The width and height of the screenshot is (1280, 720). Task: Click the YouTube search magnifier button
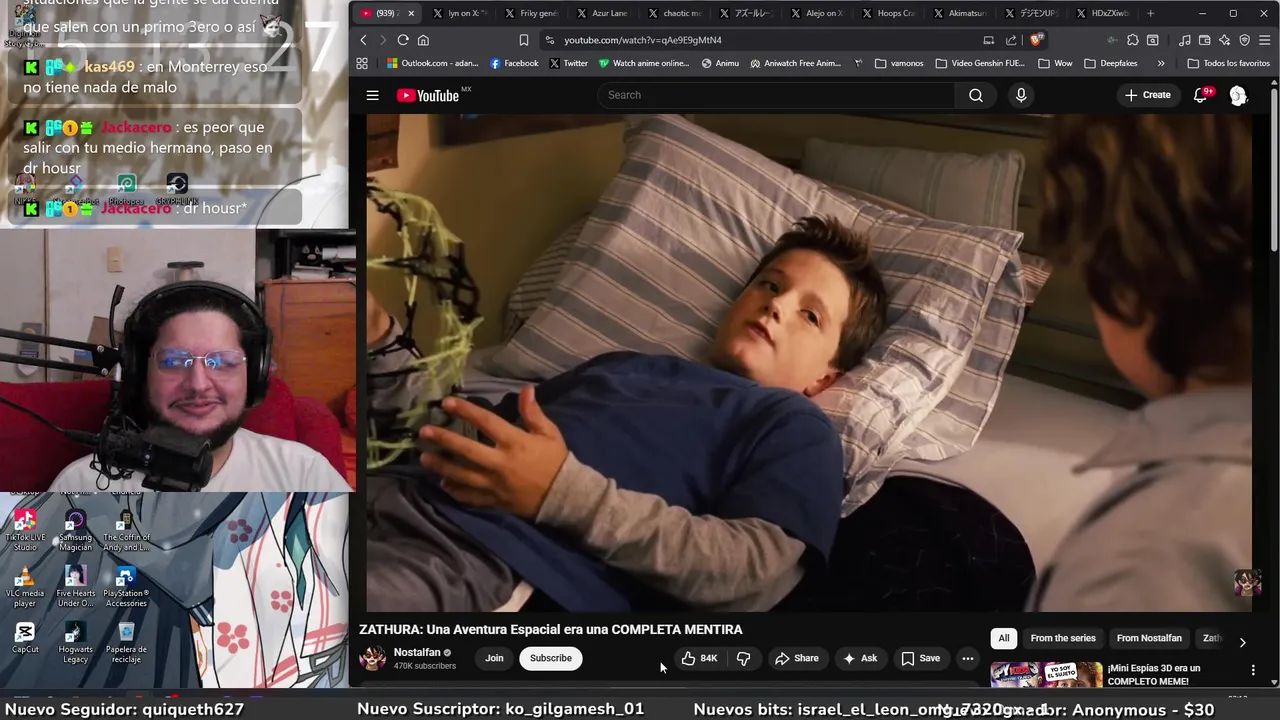tap(976, 95)
